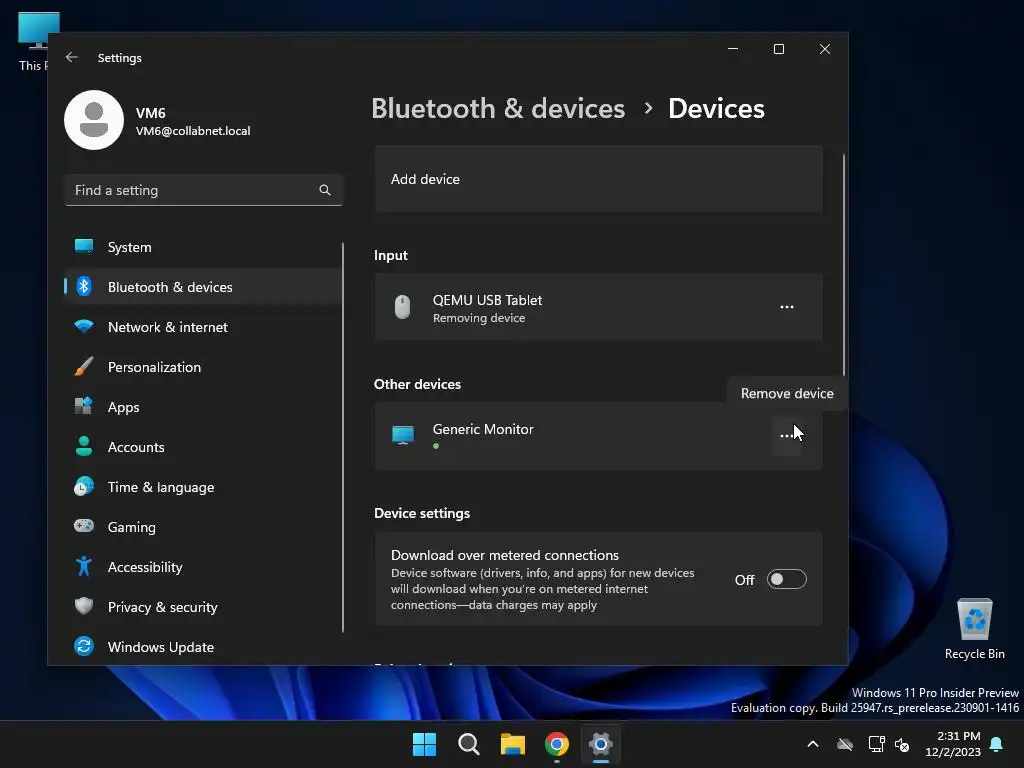Click the Generic Monitor device name

coord(483,429)
